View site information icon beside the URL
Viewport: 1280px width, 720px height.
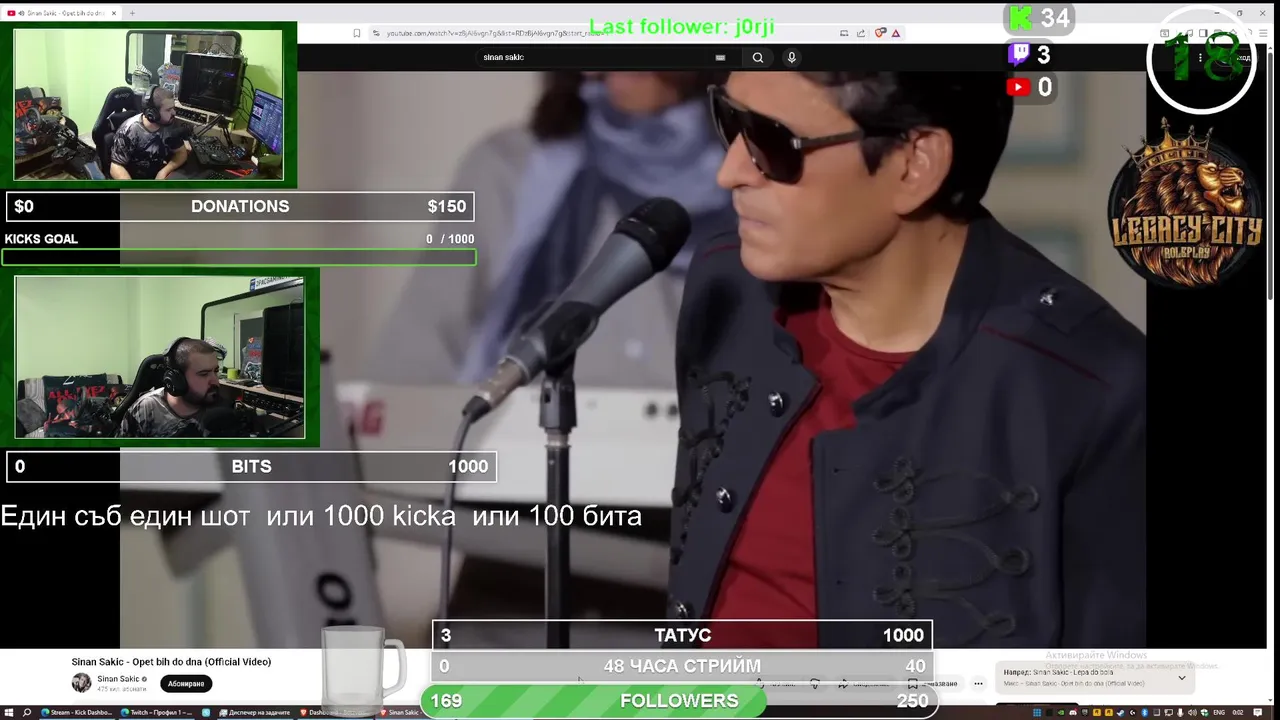click(376, 33)
